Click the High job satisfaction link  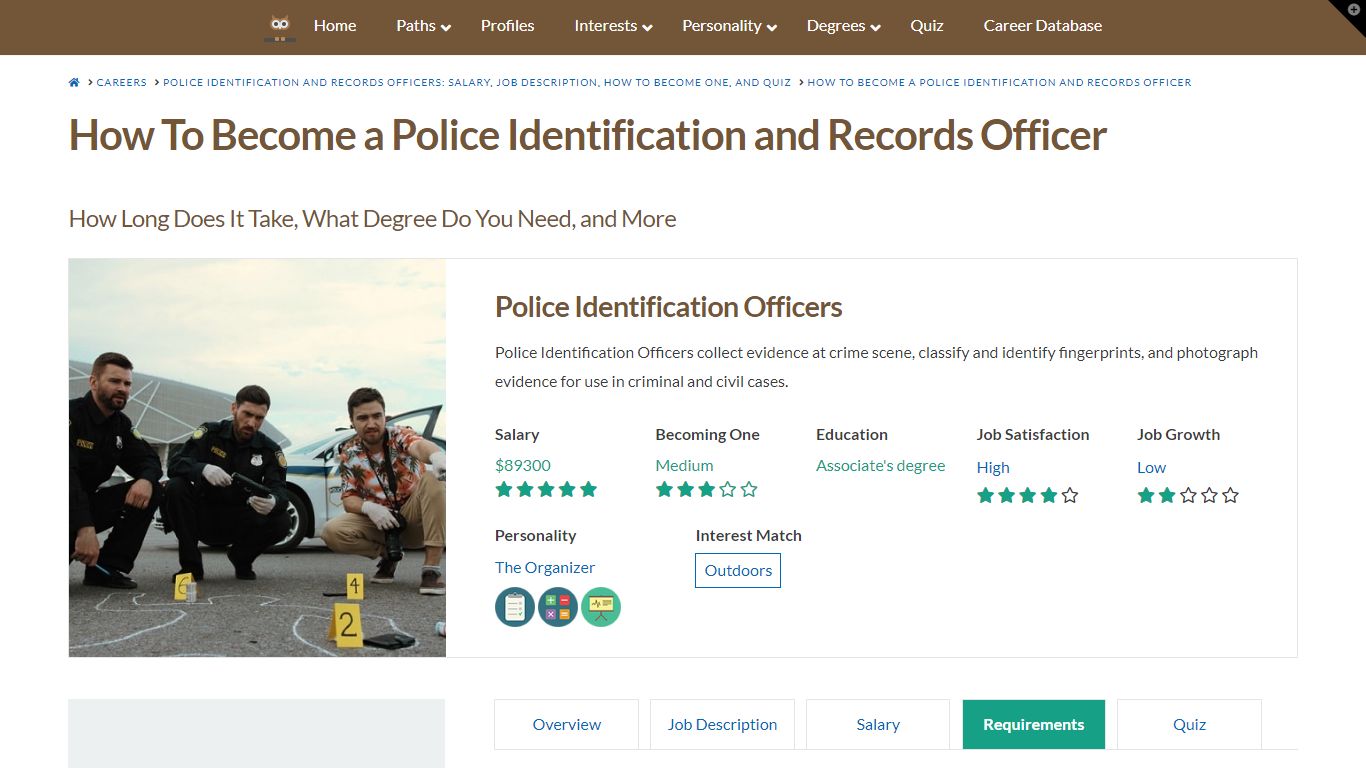pyautogui.click(x=993, y=467)
